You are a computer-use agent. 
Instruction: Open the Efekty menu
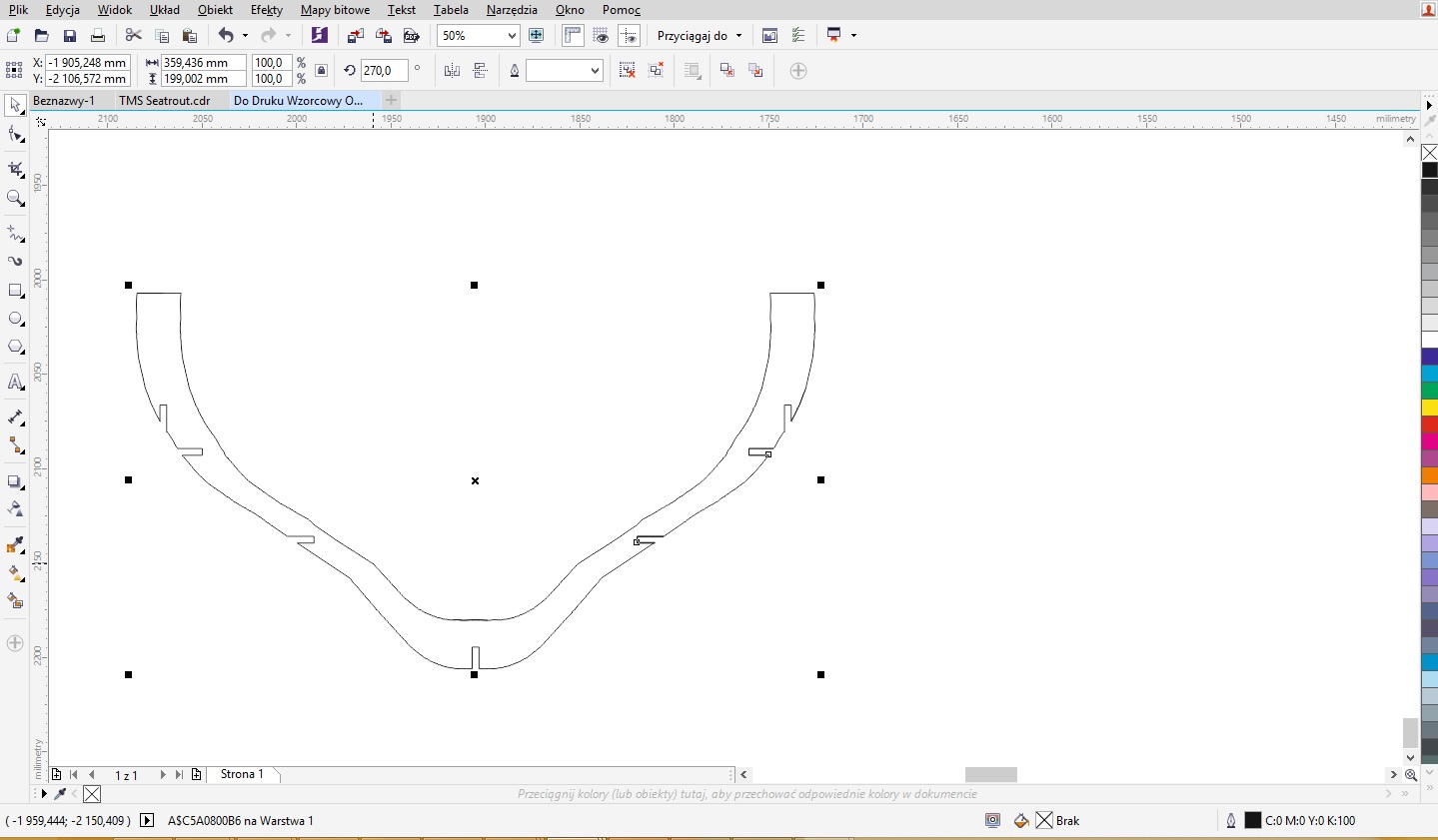[x=266, y=10]
